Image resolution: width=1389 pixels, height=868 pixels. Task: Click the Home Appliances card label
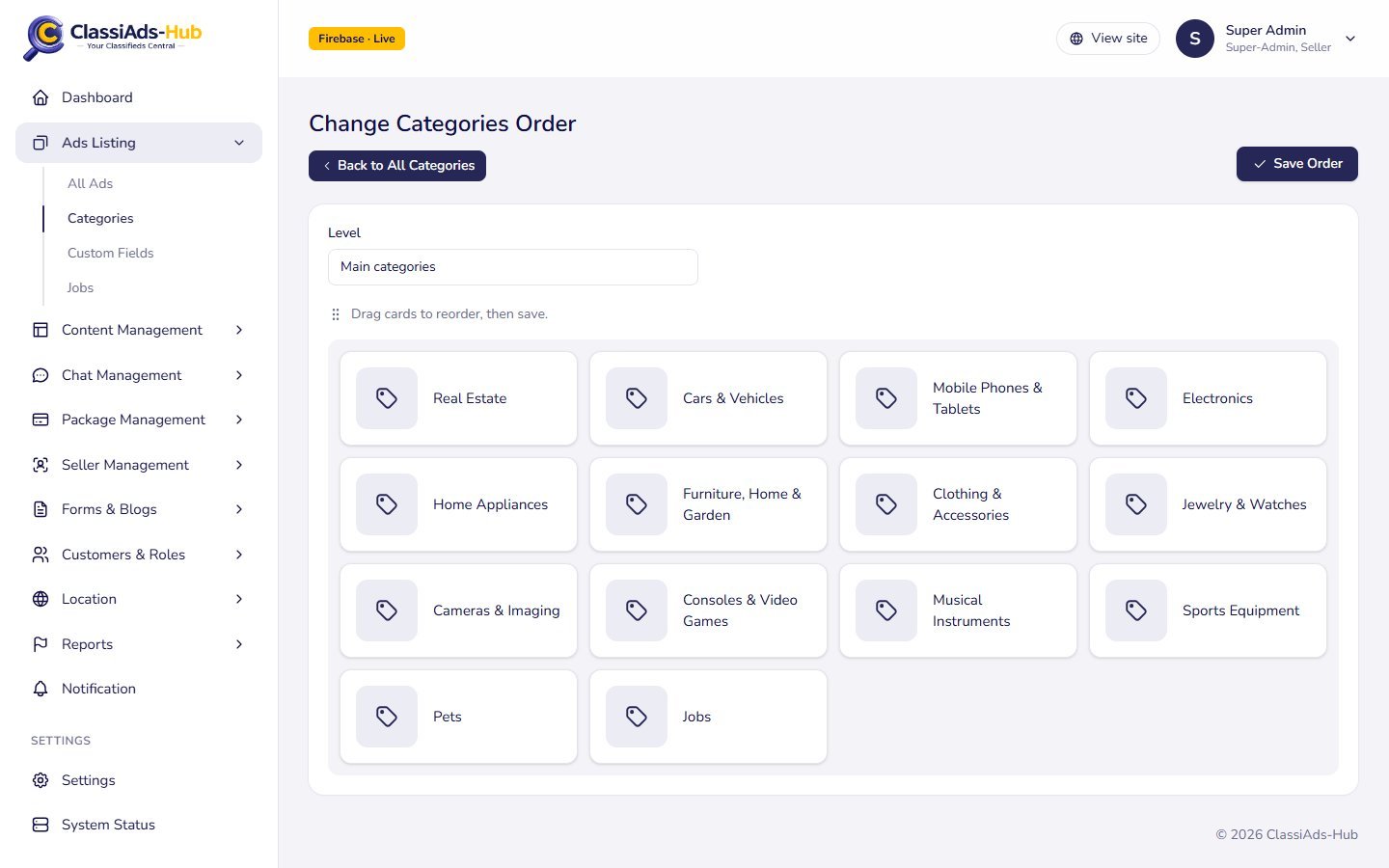tap(490, 504)
